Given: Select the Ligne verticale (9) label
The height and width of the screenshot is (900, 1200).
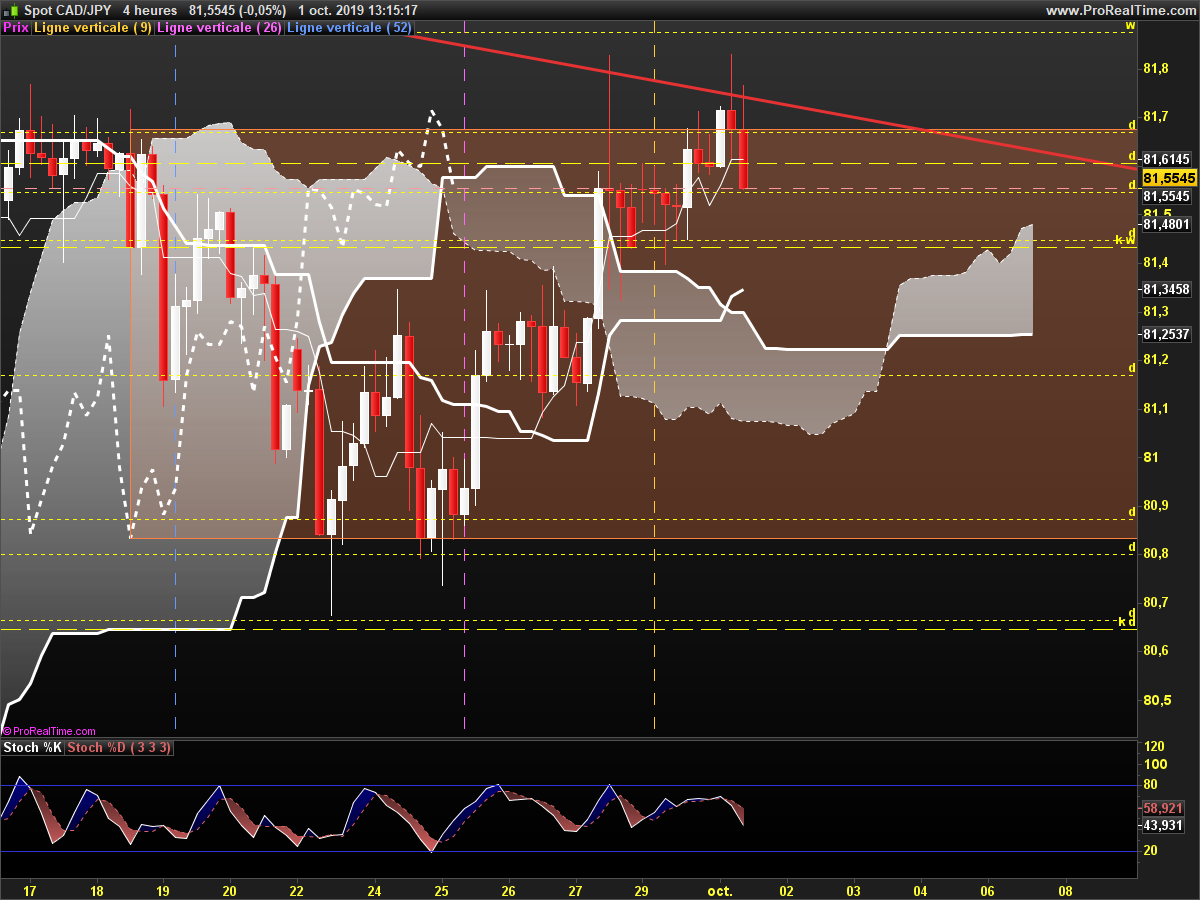Looking at the screenshot, I should click(94, 28).
